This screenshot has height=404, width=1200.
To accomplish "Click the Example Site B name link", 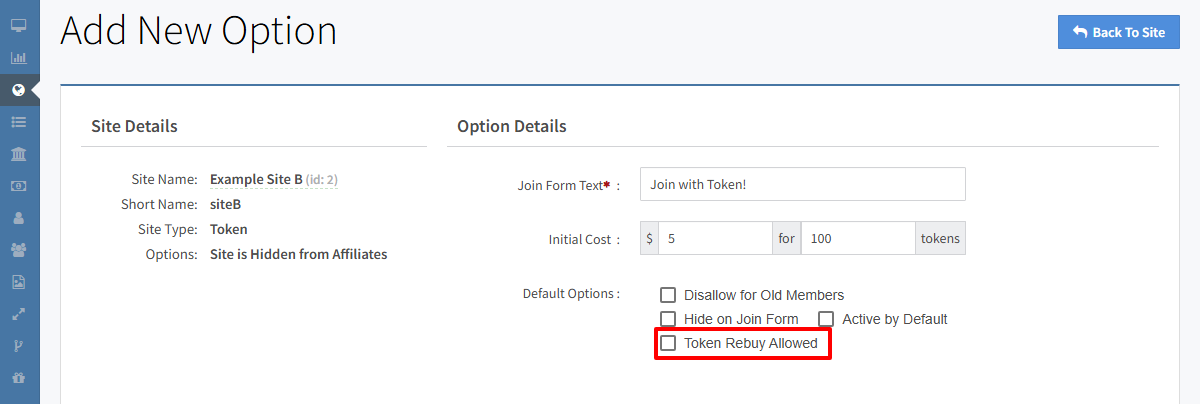I will click(256, 180).
